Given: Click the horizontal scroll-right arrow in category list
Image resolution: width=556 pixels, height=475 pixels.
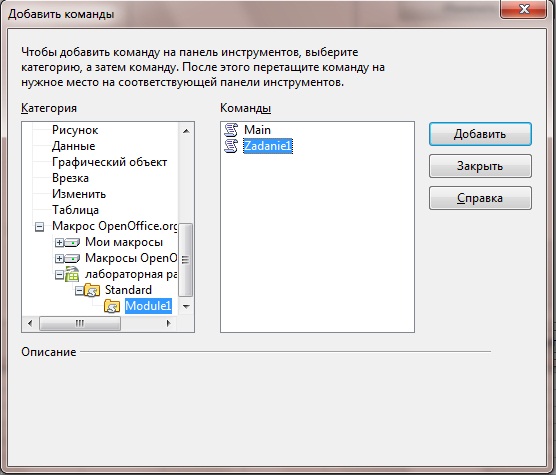Looking at the screenshot, I should tap(169, 323).
